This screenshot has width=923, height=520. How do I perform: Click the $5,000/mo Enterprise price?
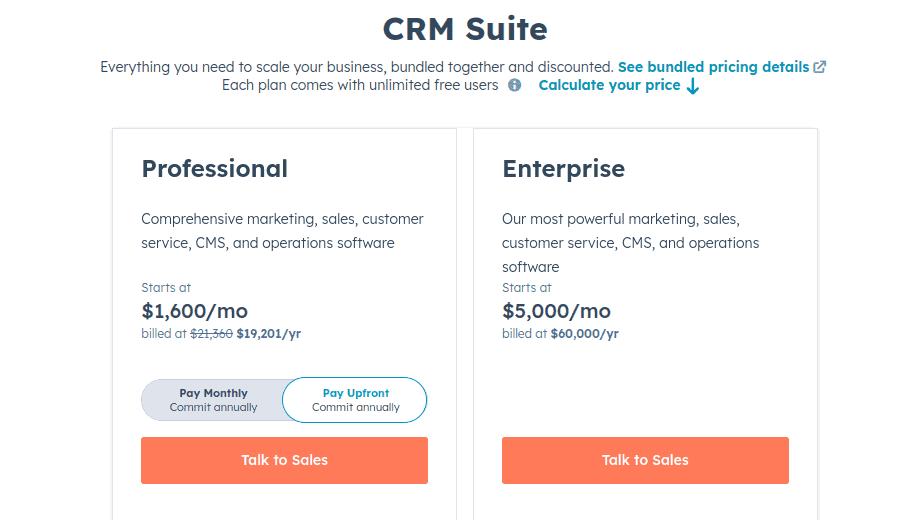(556, 311)
